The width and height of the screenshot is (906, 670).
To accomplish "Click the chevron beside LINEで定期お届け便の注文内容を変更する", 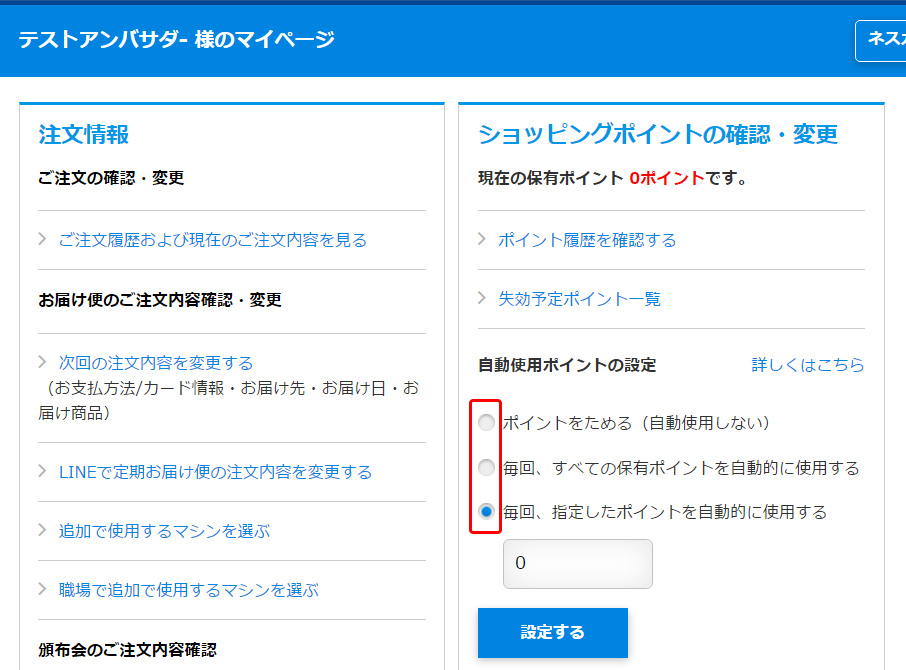I will click(42, 471).
